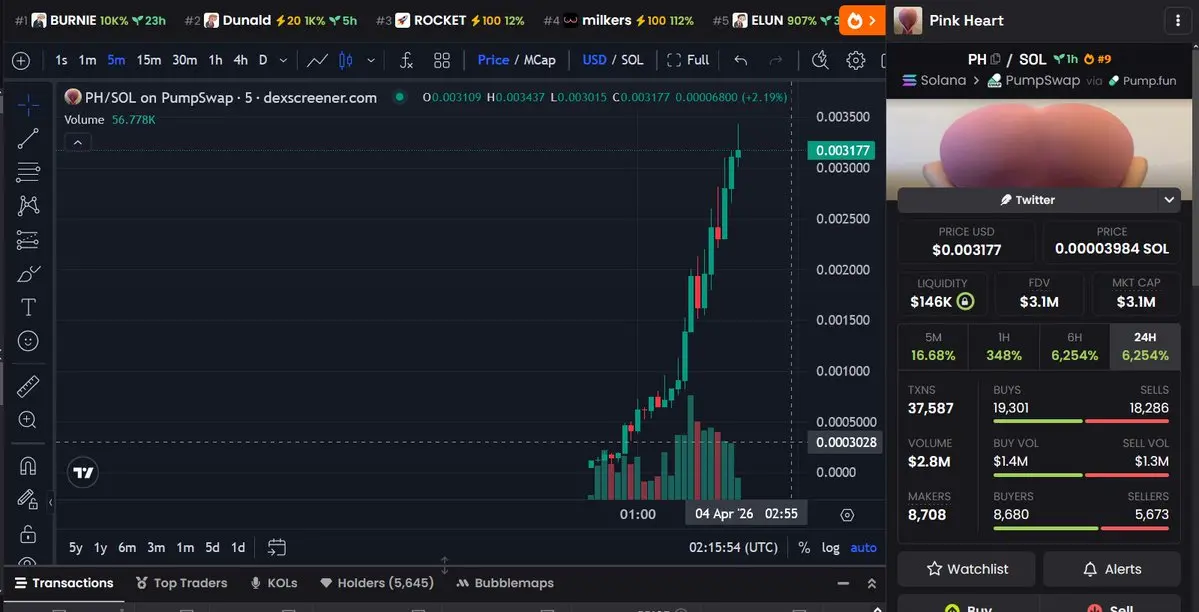This screenshot has width=1199, height=612.
Task: Expand the chart style dropdown
Action: tap(371, 60)
